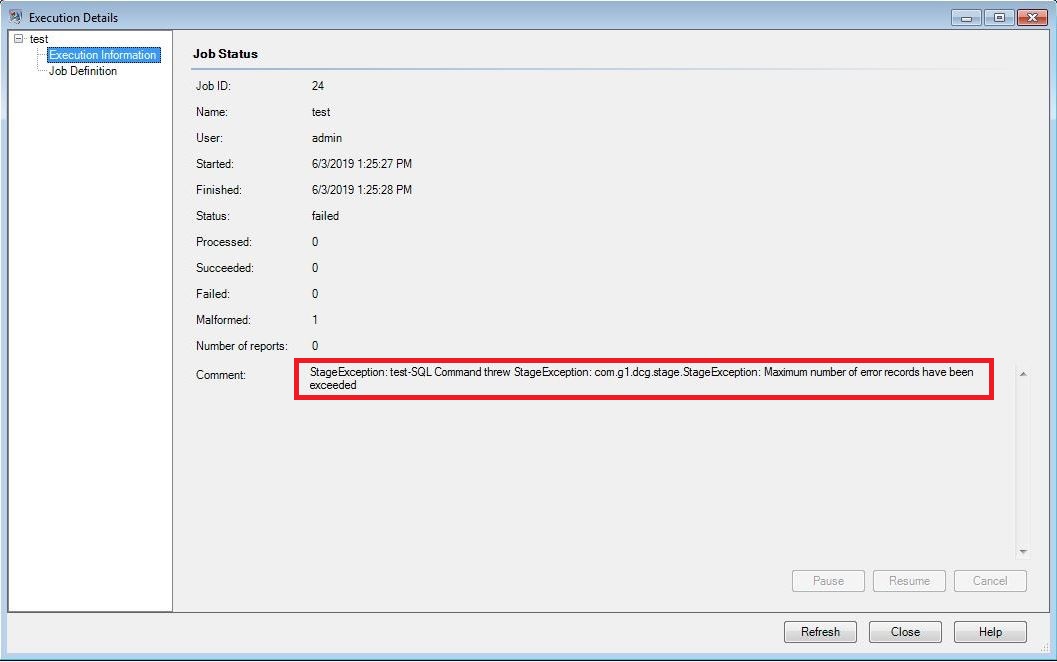Click the User value admin
1057x662 pixels.
click(327, 138)
